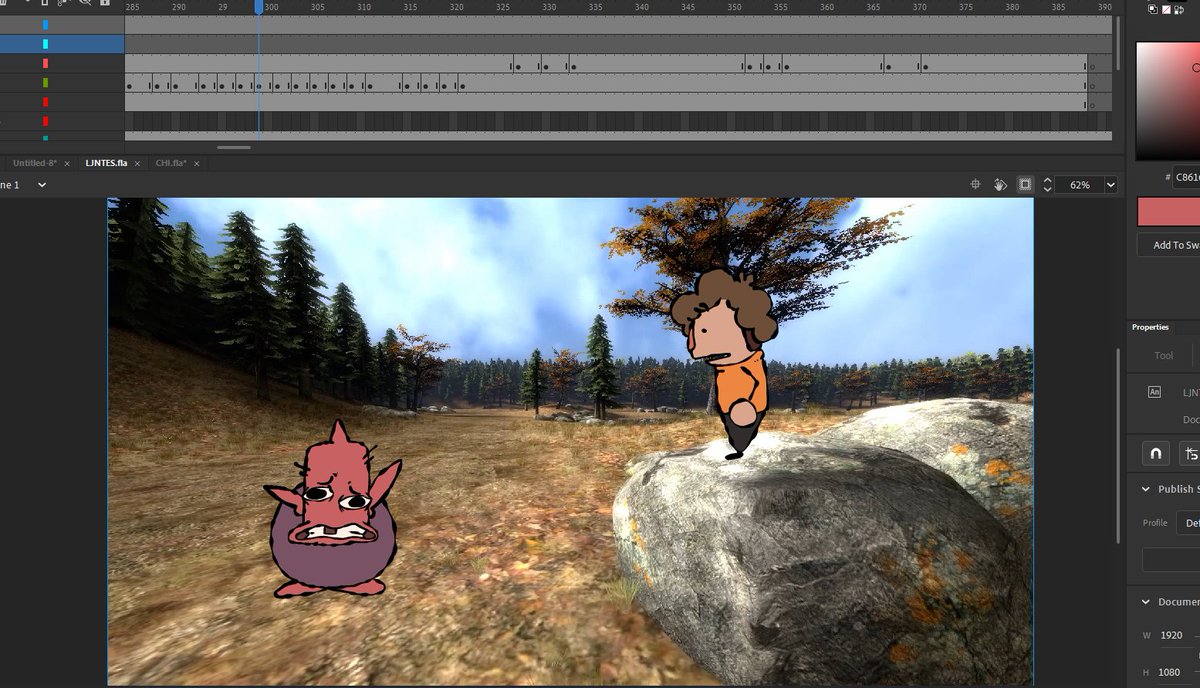Collapse the Document Settings section
Screen dimensions: 1200x688
coord(1146,602)
